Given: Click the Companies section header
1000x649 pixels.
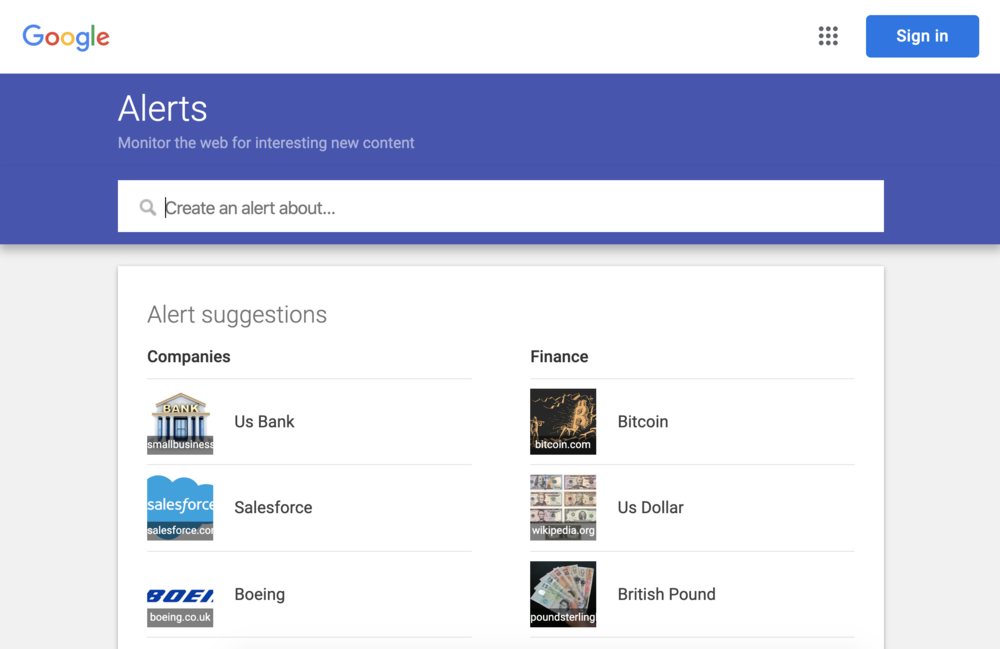Looking at the screenshot, I should pyautogui.click(x=189, y=356).
